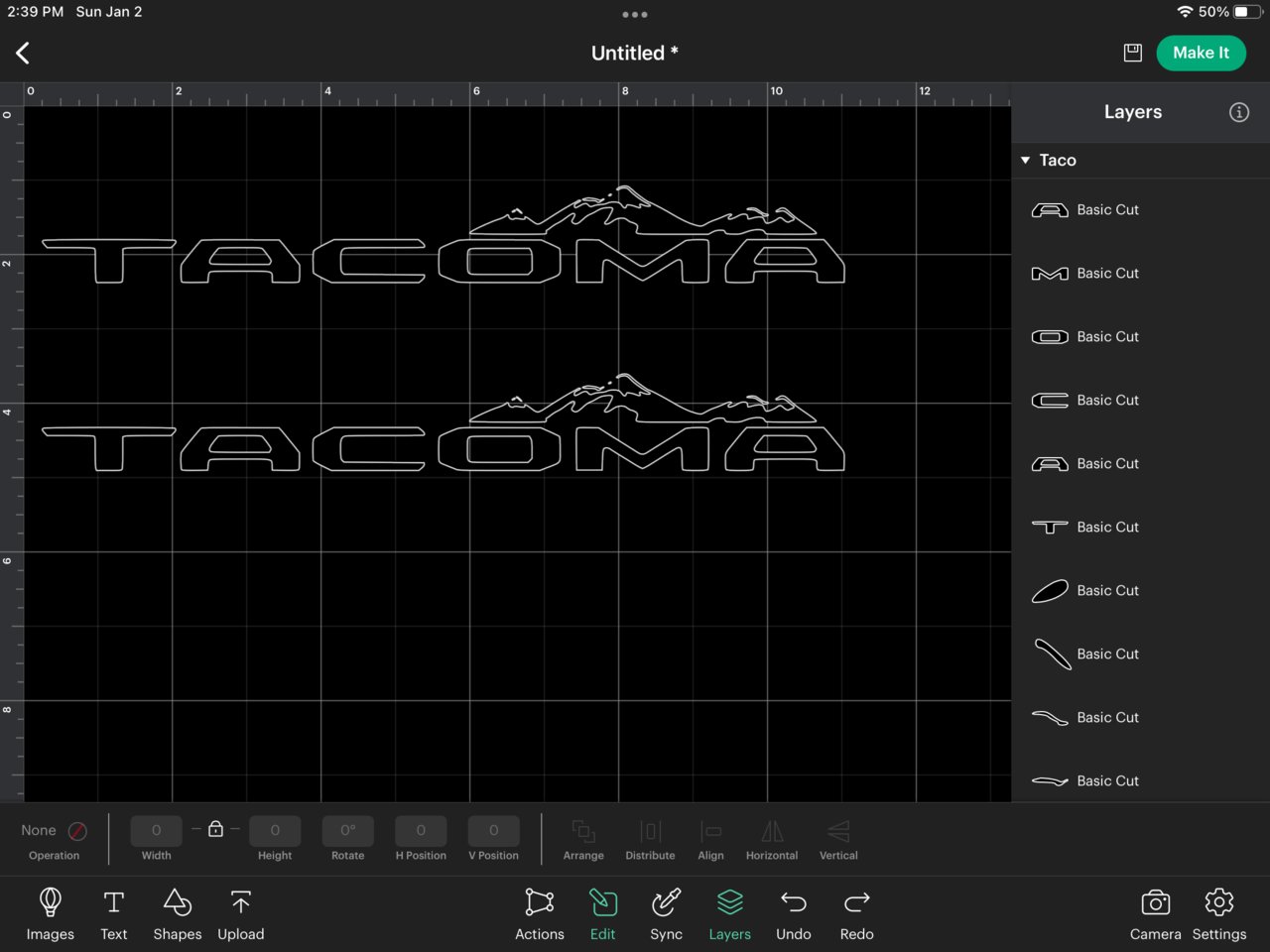Viewport: 1270px width, 952px height.
Task: Open the Sync panel
Action: 667,913
